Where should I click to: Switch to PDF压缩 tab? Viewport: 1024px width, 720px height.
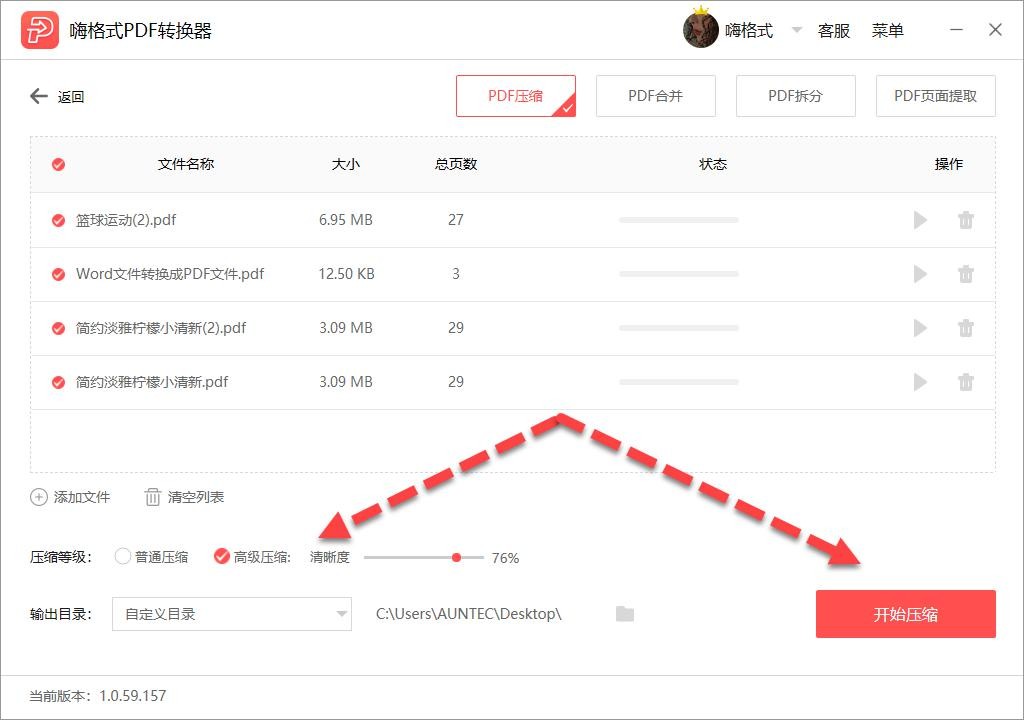pyautogui.click(x=515, y=96)
